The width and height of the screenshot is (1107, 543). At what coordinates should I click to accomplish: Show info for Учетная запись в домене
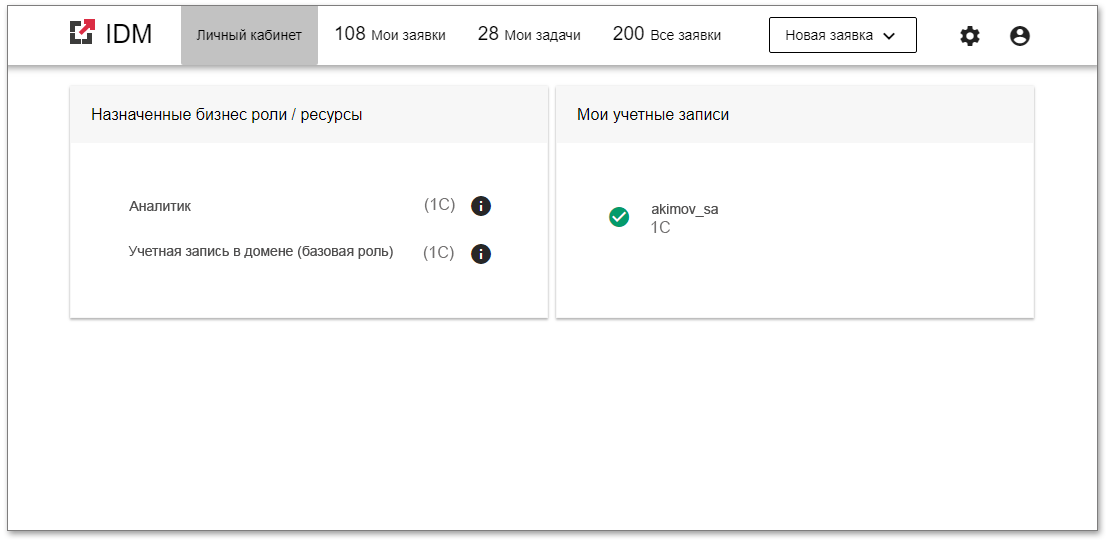(481, 254)
